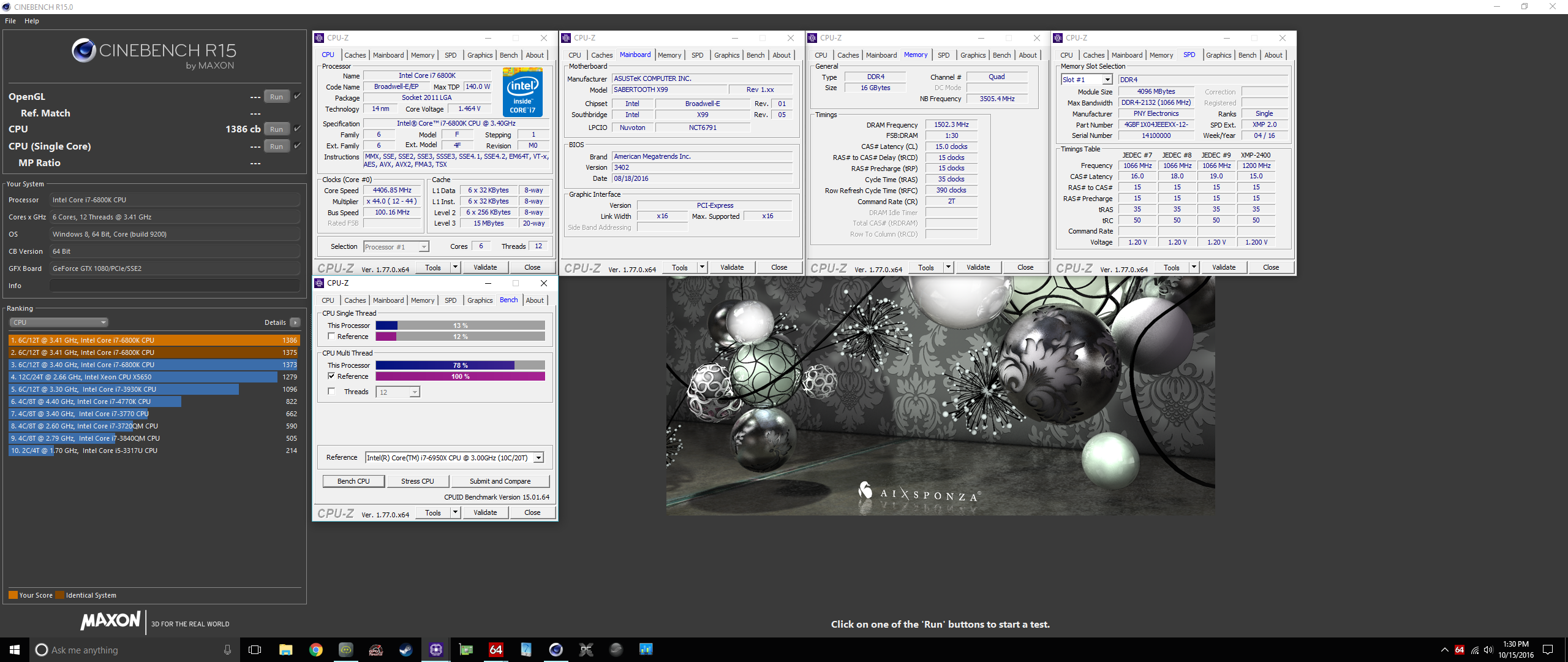The width and height of the screenshot is (1568, 662).
Task: Click Submit and Compare button
Action: point(500,481)
